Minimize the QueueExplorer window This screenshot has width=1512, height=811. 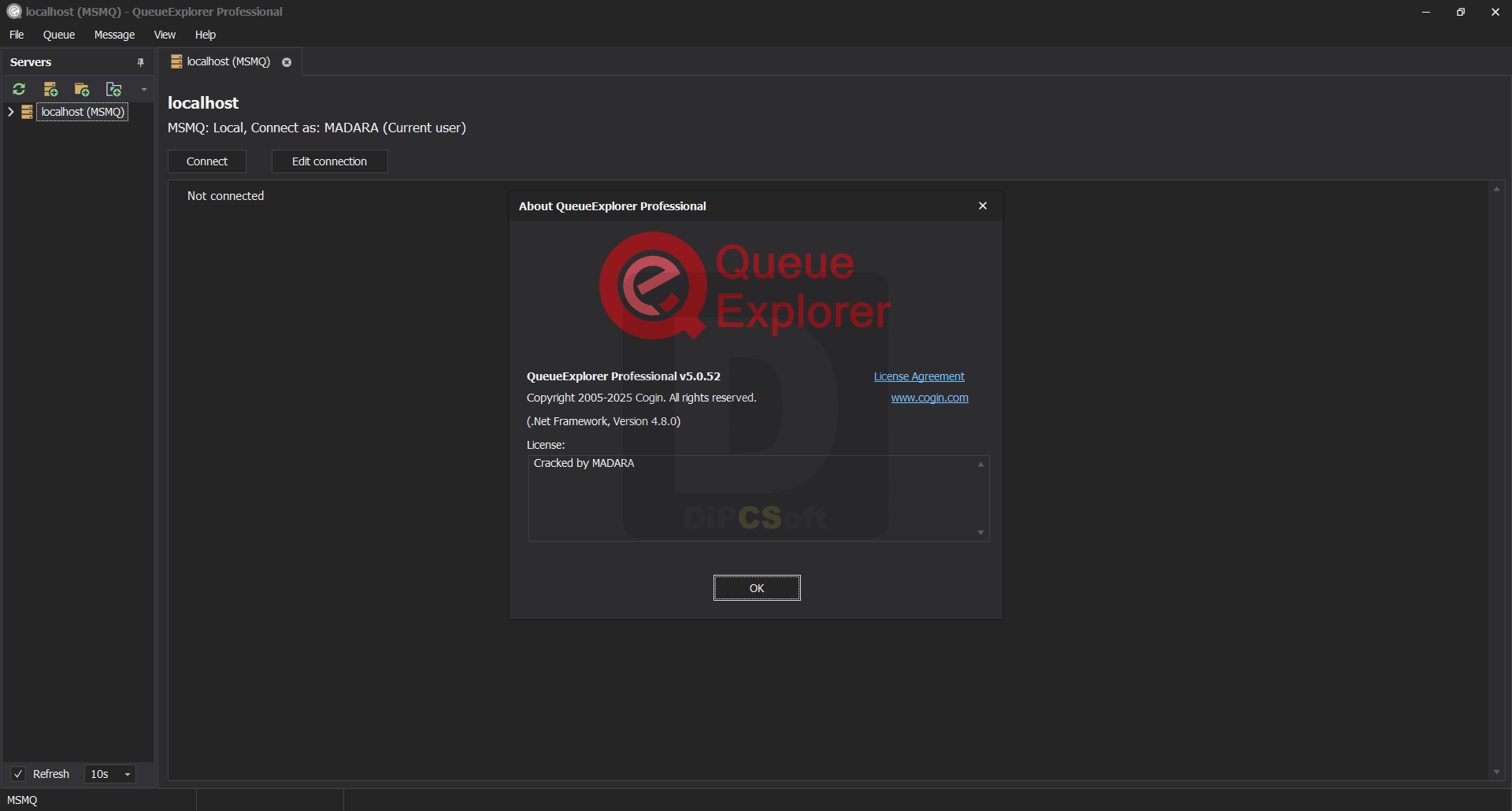(x=1426, y=12)
